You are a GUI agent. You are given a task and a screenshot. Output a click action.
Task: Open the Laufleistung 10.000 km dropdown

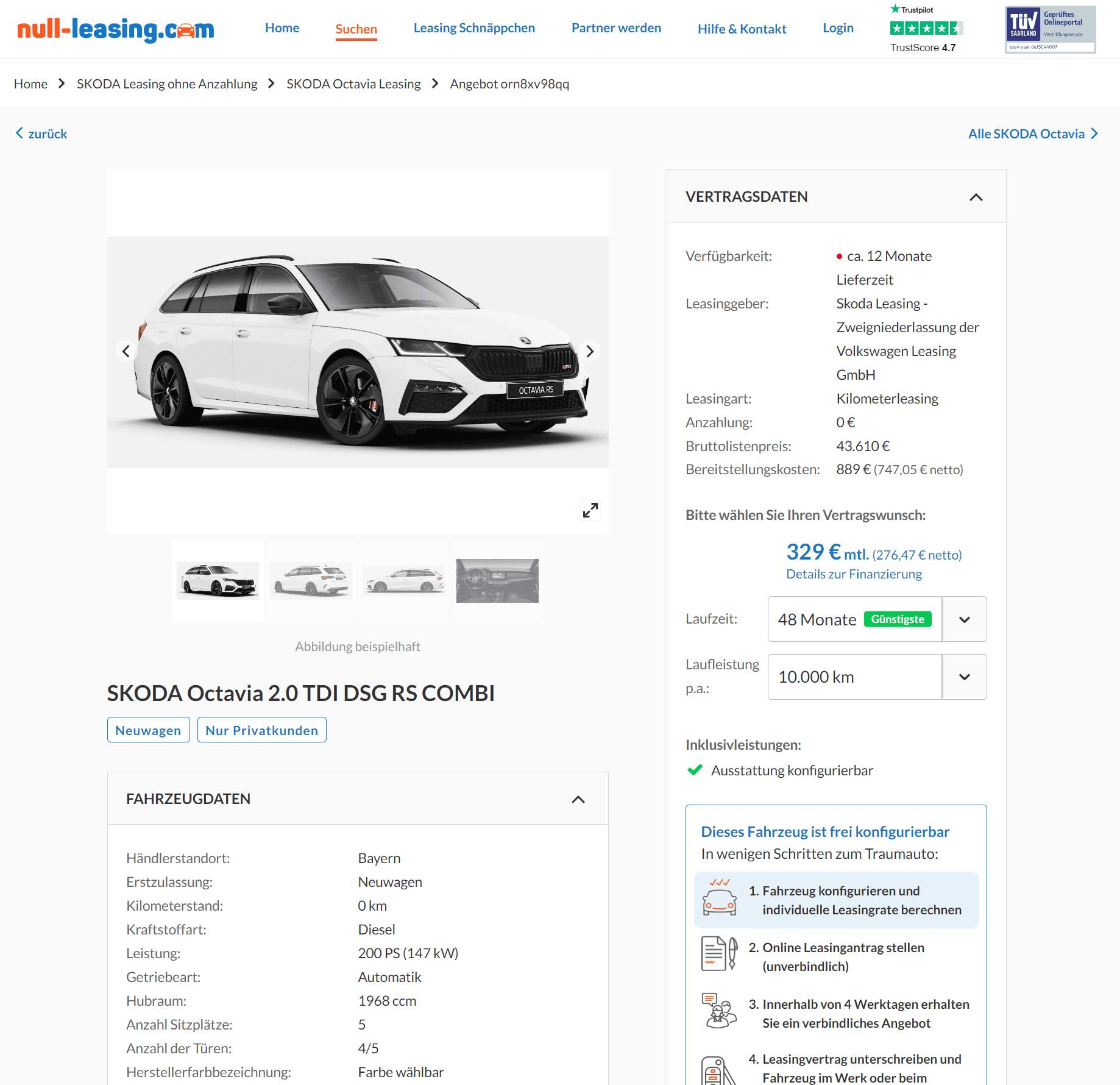point(877,677)
